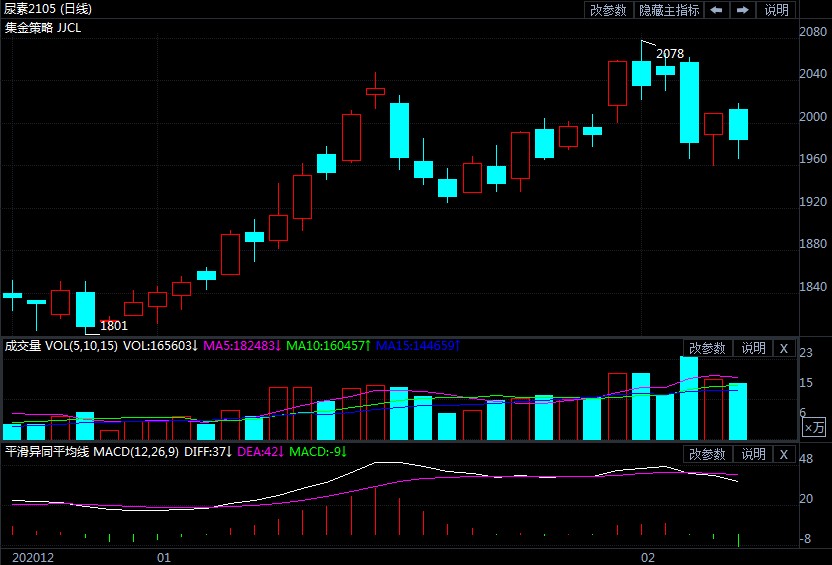Click the 02 month axis label
This screenshot has height=565, width=832.
[x=647, y=558]
